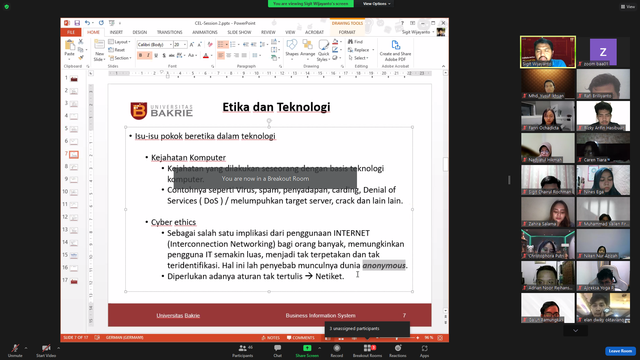Viewport: 640px width, 360px height.
Task: Select slide 17 thumbnail
Action: point(74,281)
